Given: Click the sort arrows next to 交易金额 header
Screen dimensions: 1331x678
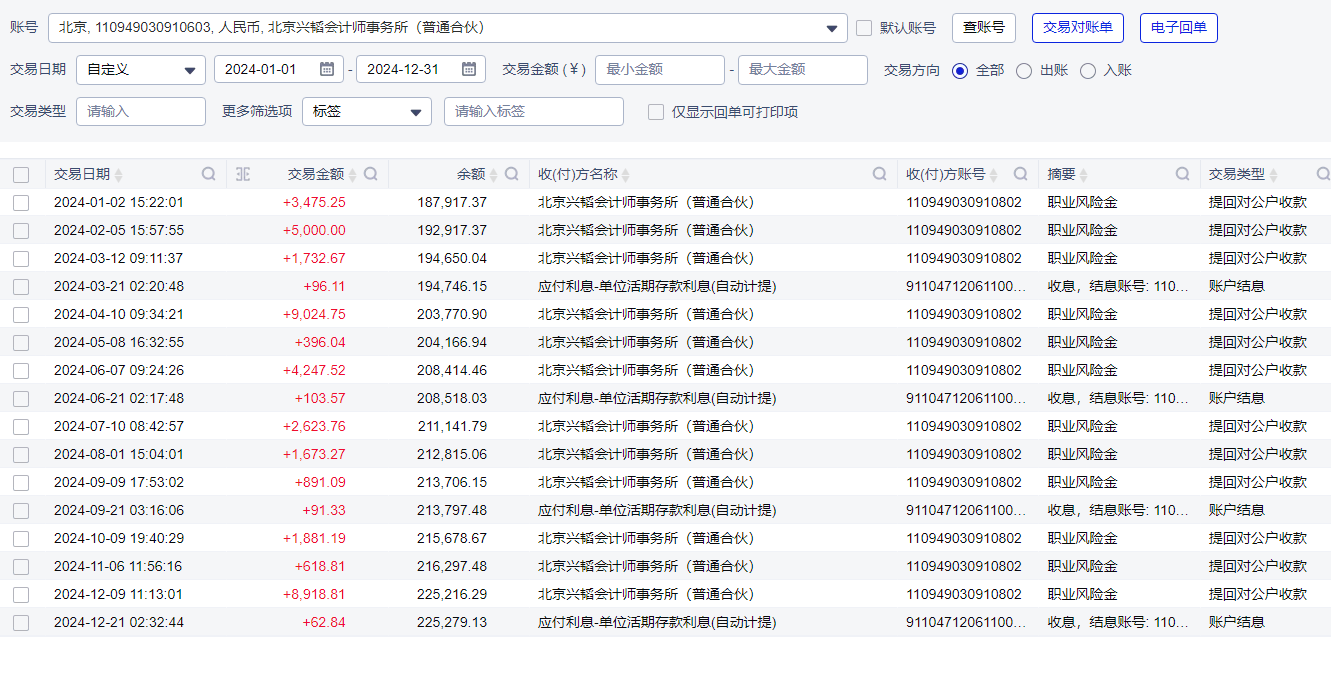Looking at the screenshot, I should pyautogui.click(x=352, y=175).
